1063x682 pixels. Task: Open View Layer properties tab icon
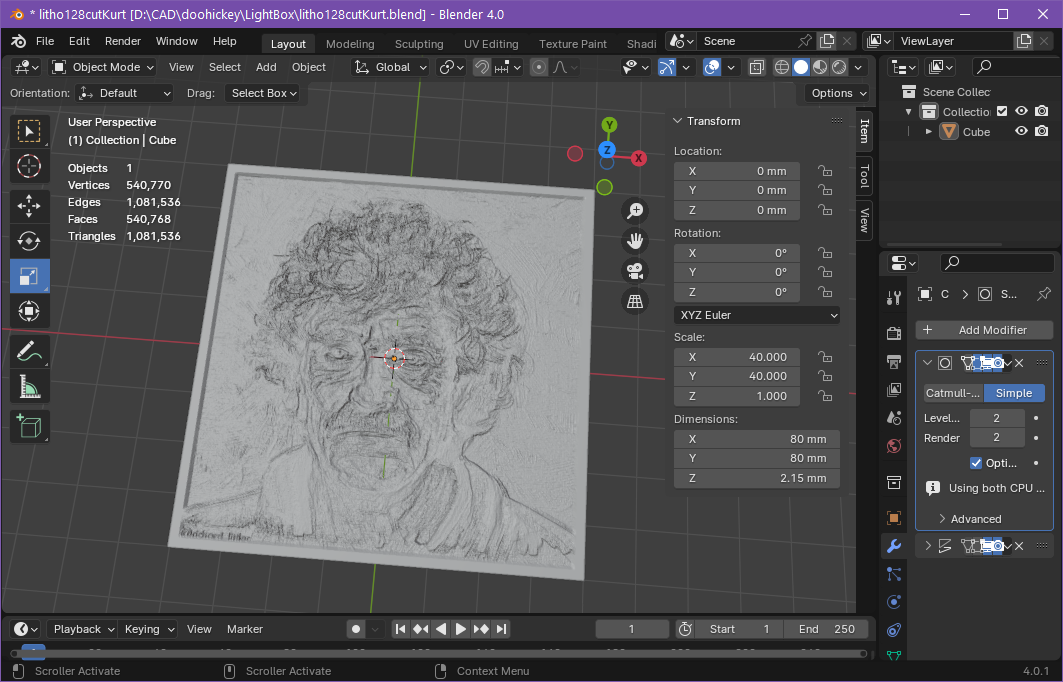pos(894,390)
